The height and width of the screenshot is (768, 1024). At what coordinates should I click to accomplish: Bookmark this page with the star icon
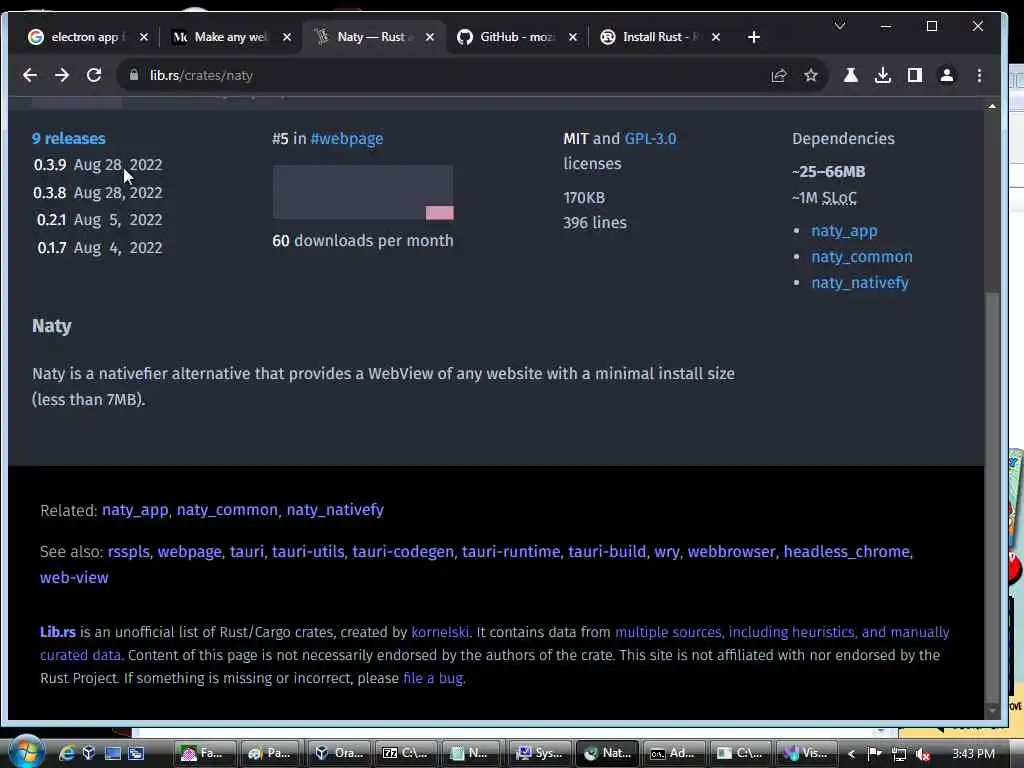pos(810,76)
